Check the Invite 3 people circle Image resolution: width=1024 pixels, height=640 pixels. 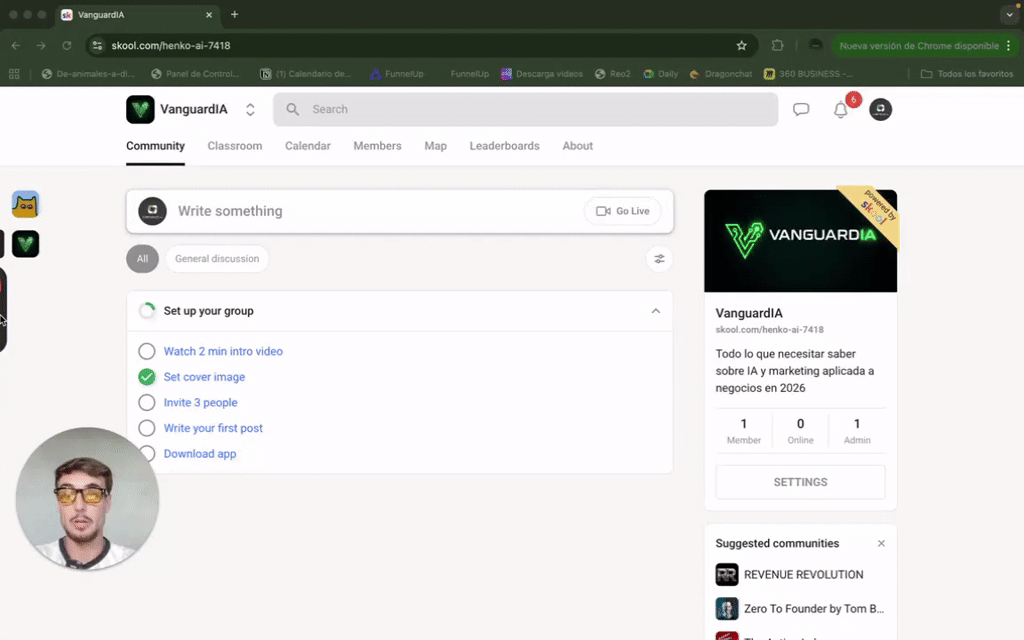tap(147, 402)
